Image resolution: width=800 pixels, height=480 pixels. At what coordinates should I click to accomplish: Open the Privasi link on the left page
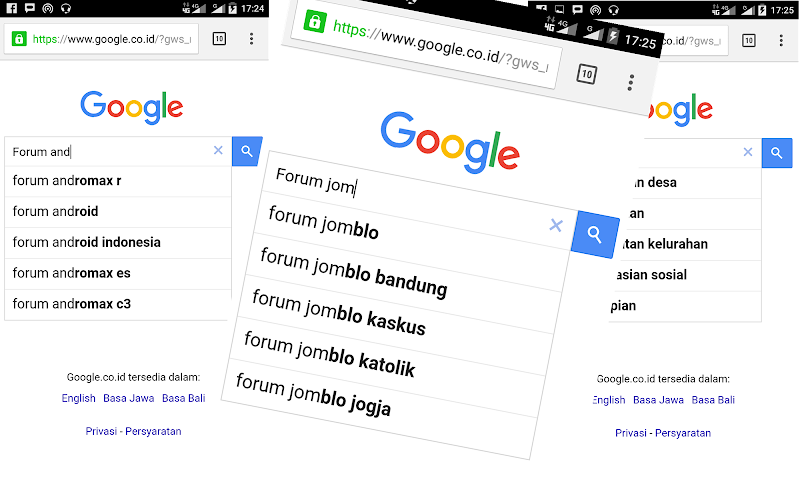coord(101,431)
